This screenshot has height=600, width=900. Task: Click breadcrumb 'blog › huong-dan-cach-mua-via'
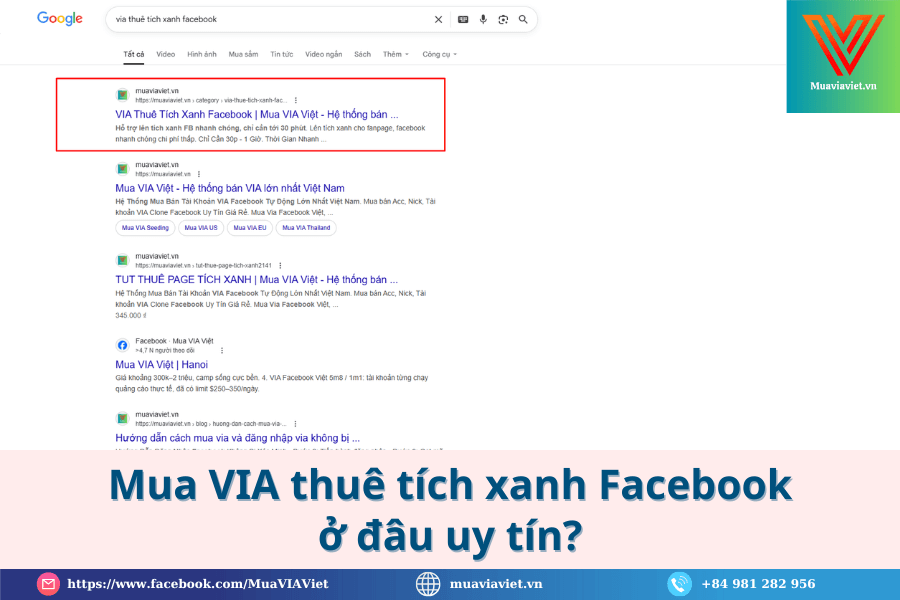tap(241, 424)
